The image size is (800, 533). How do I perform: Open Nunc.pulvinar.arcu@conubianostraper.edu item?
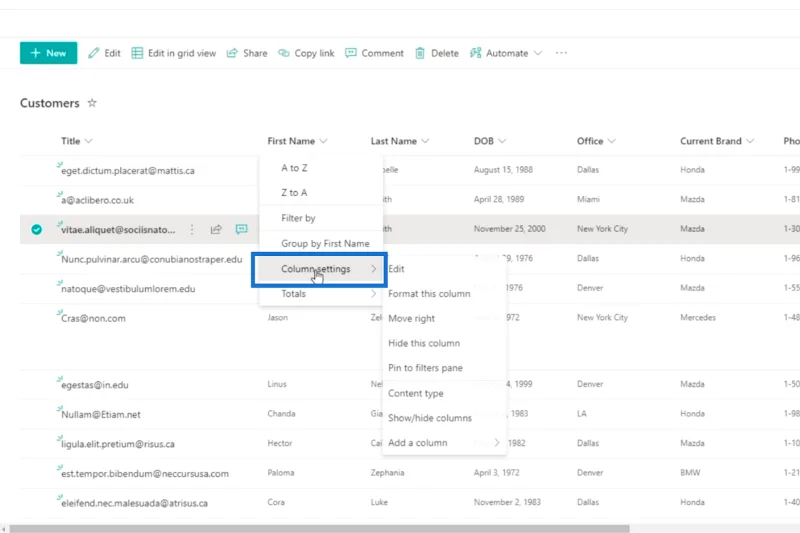point(152,259)
